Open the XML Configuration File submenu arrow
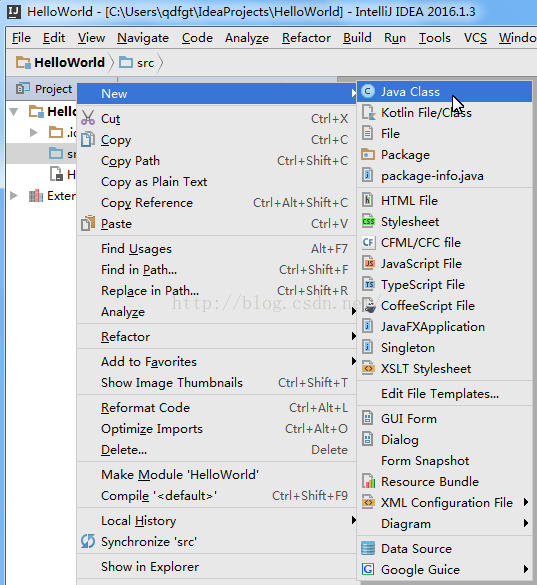The height and width of the screenshot is (585, 537). coord(525,502)
